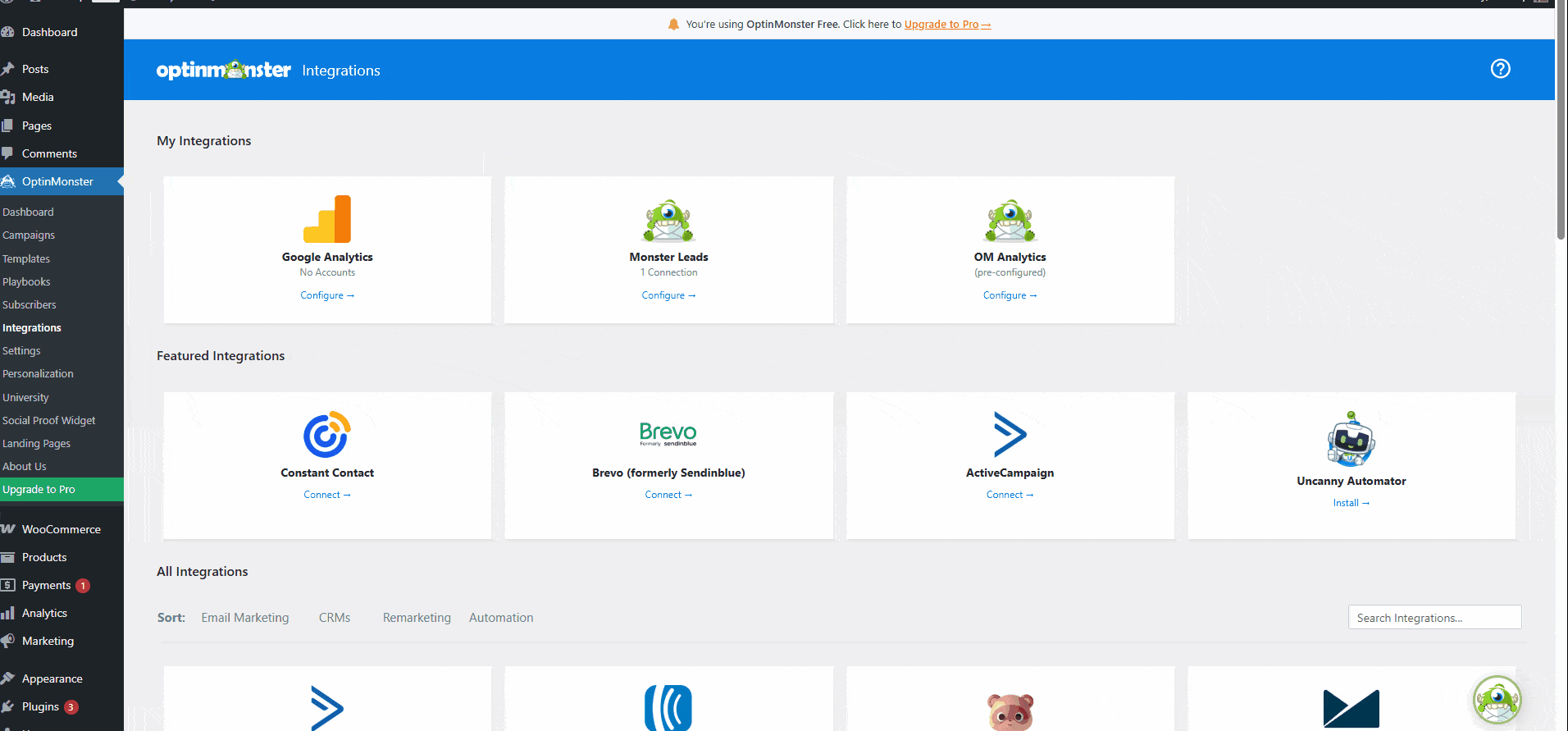1568x731 pixels.
Task: Sort integrations by Remarketing
Action: (417, 618)
